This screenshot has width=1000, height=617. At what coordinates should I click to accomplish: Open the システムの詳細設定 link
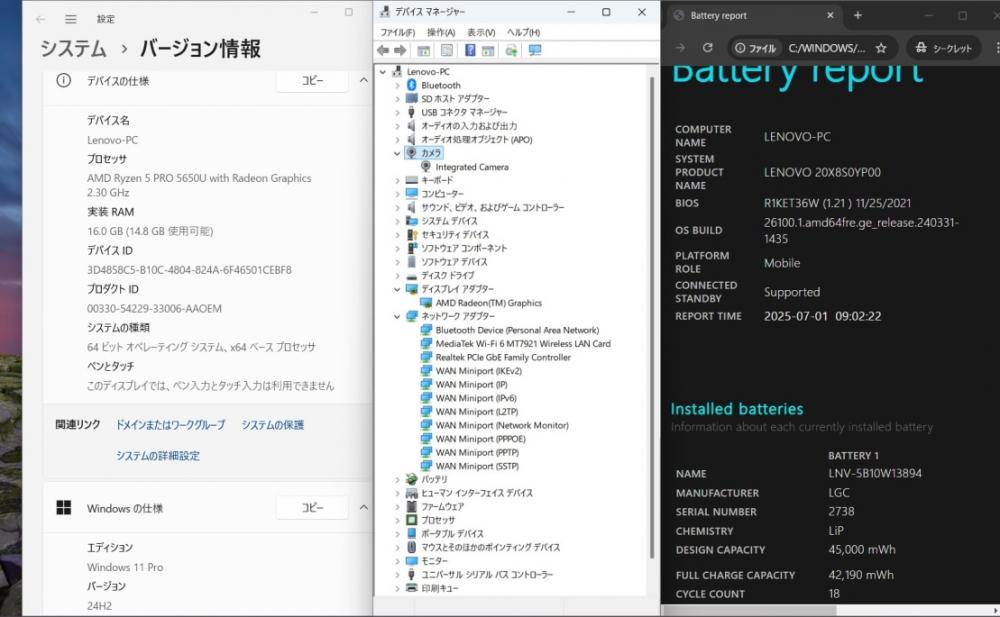158,456
